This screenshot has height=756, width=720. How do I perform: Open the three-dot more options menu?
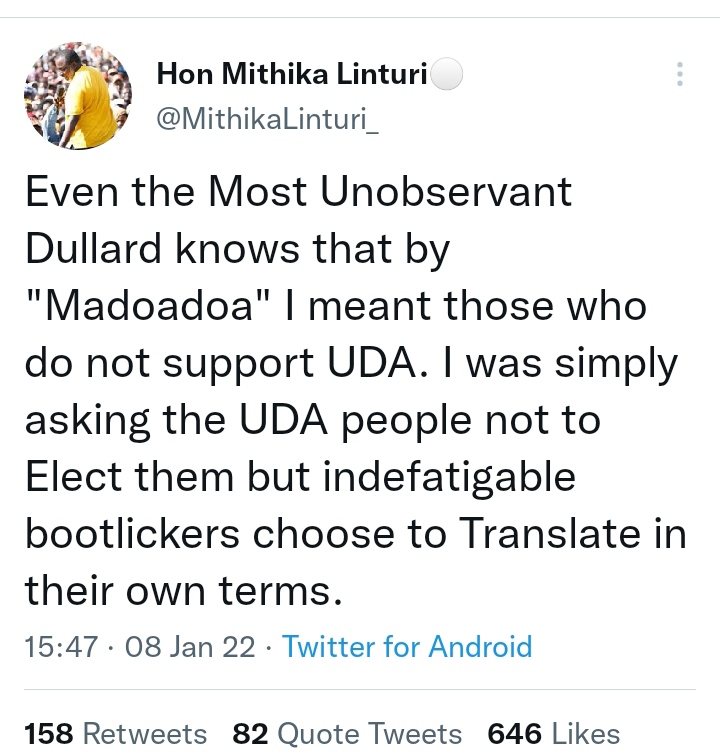point(679,74)
